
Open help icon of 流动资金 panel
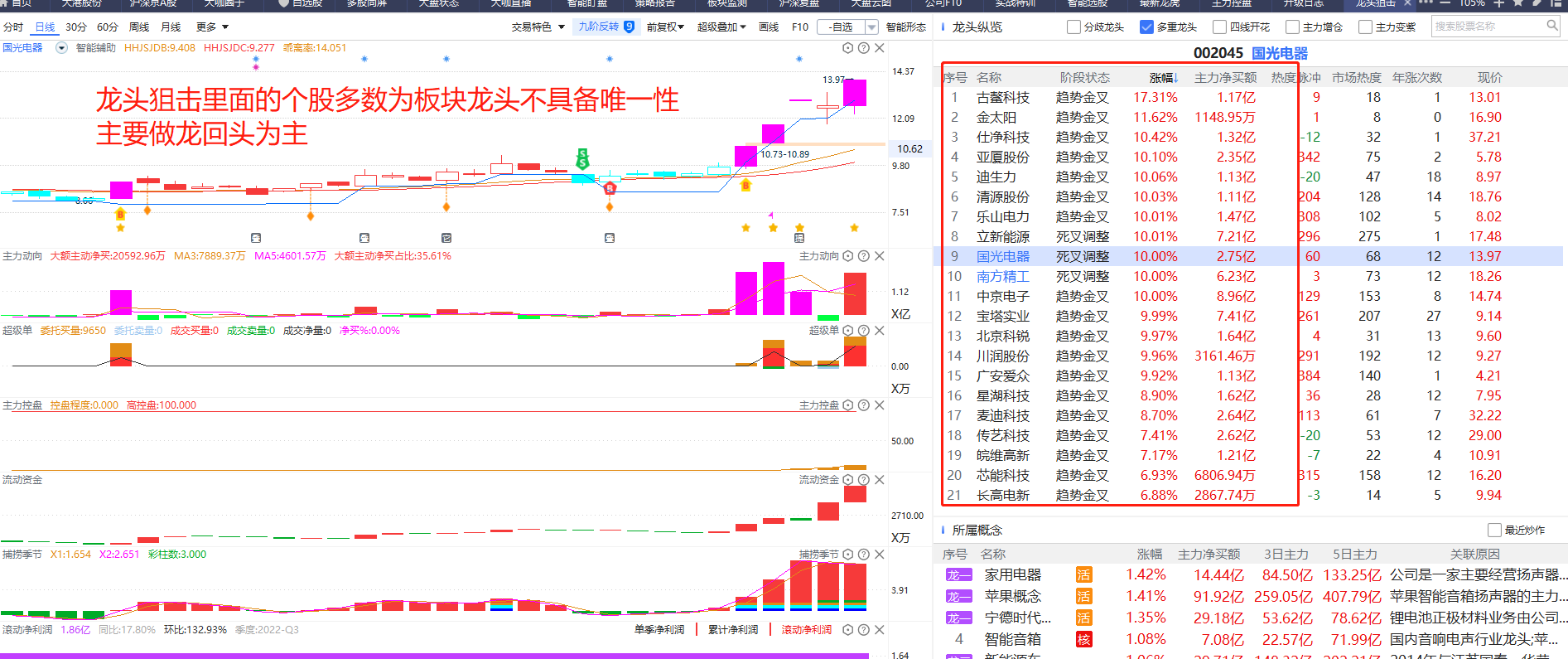[863, 480]
